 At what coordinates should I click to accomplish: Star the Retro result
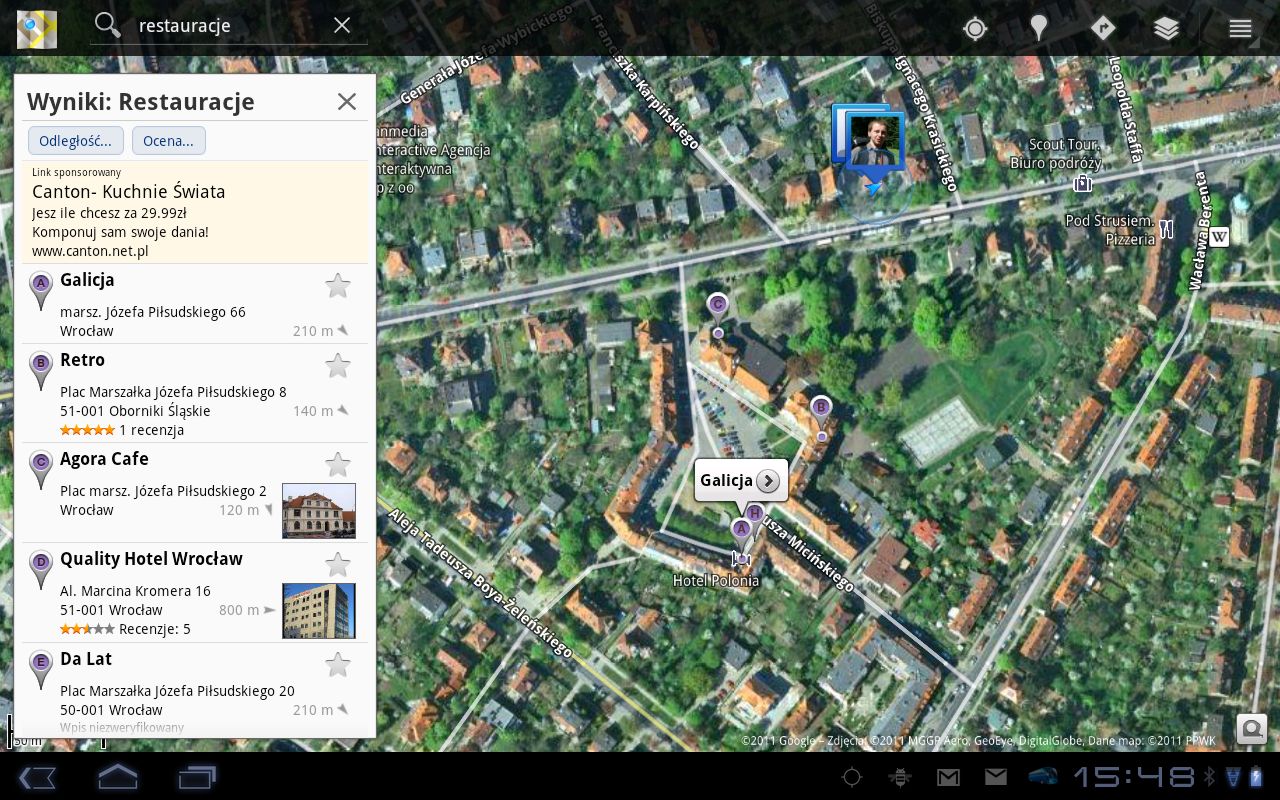pos(338,366)
